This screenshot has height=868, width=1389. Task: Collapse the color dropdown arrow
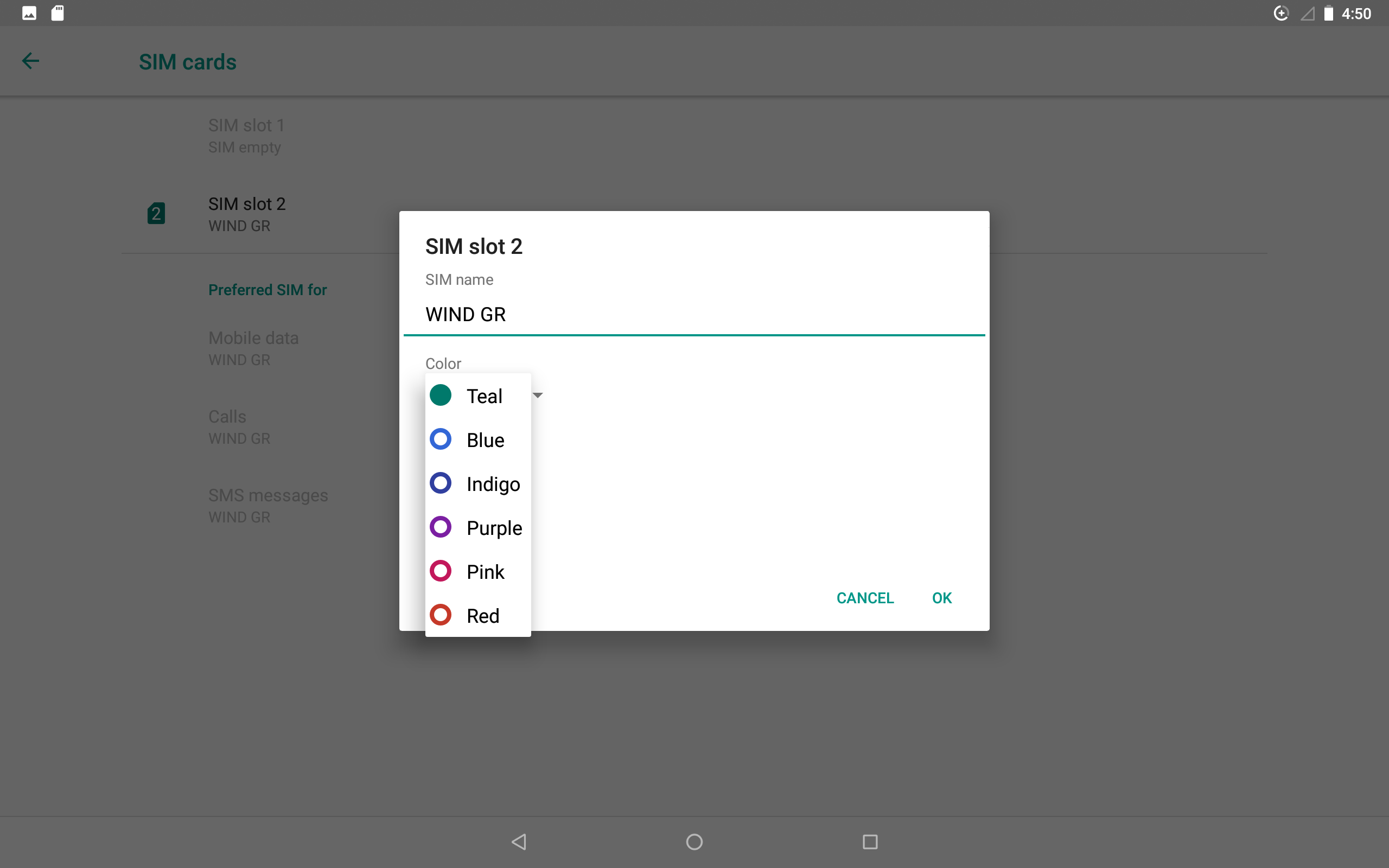[538, 395]
